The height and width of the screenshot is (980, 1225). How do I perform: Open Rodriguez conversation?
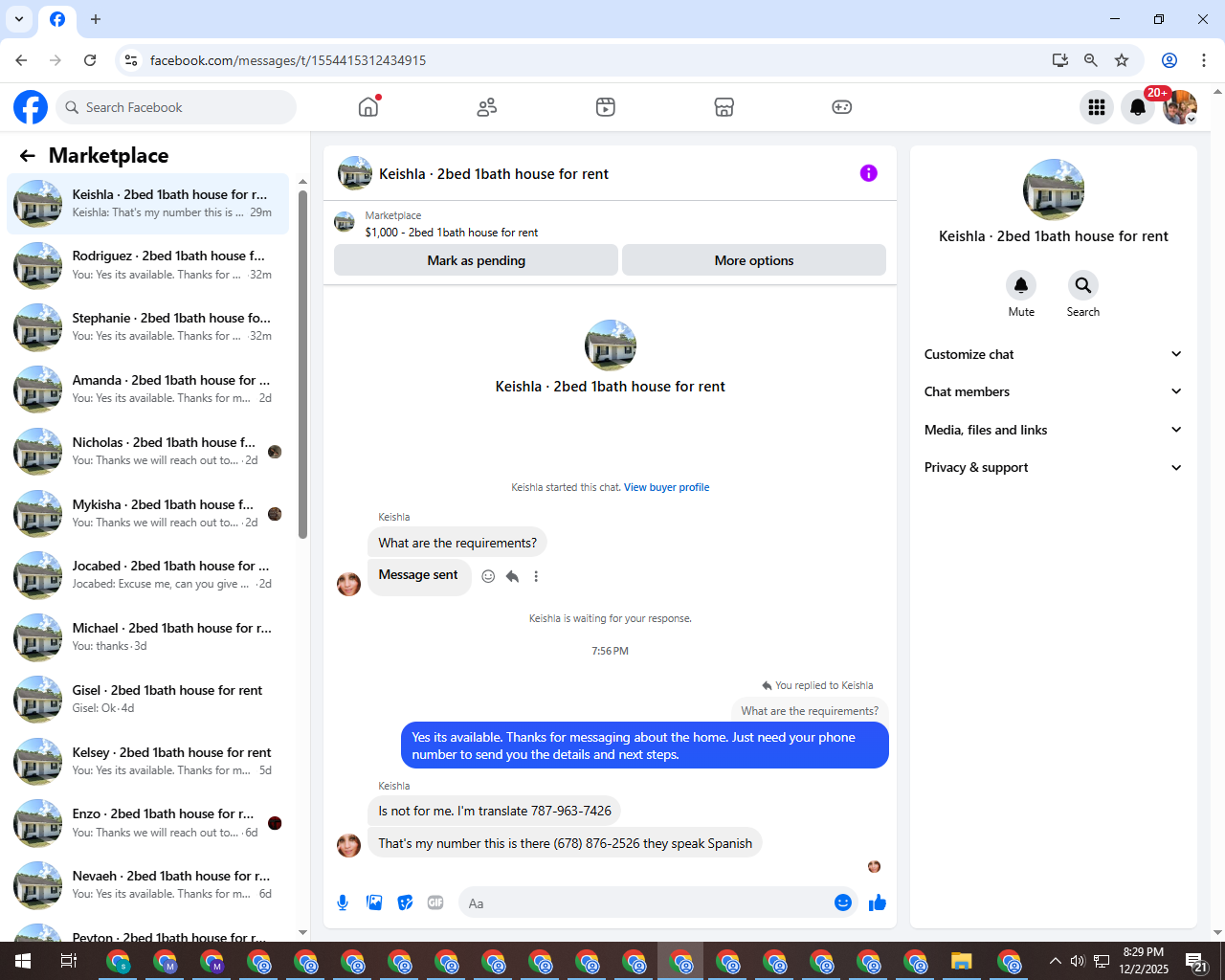pos(147,265)
